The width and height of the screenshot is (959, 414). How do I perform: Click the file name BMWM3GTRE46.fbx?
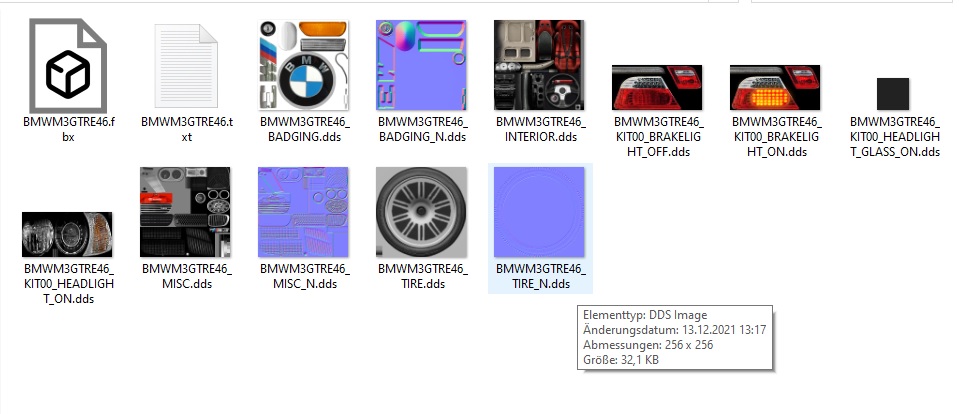[x=68, y=129]
